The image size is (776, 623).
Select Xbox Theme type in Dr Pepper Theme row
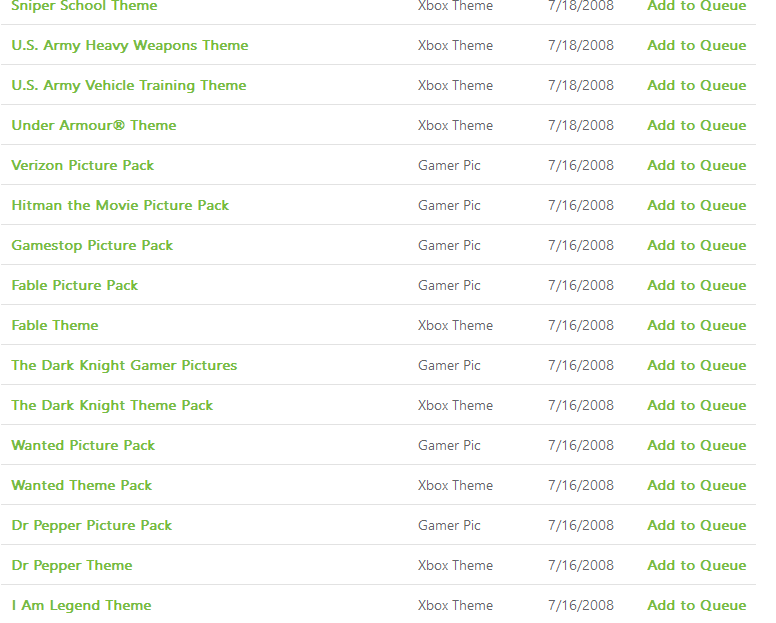coord(455,566)
